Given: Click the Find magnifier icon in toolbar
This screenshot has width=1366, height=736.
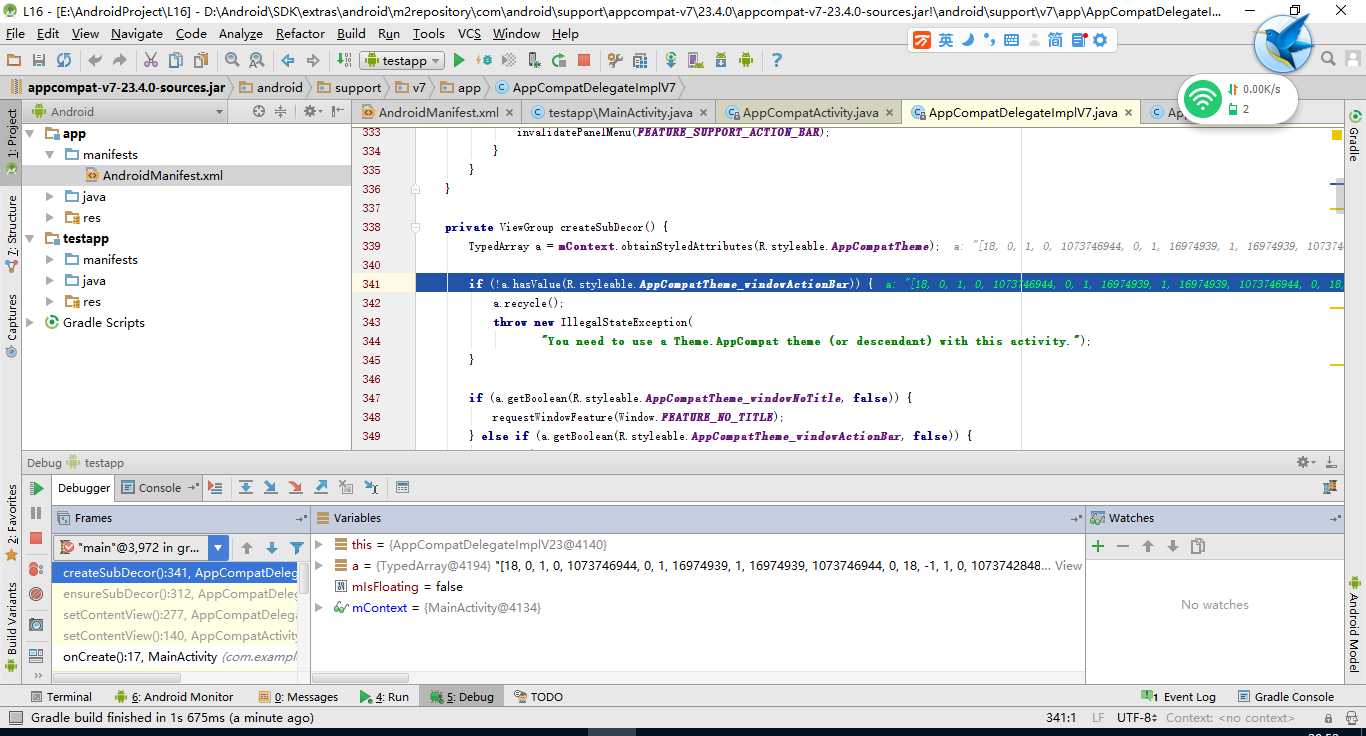Looking at the screenshot, I should click(x=230, y=60).
